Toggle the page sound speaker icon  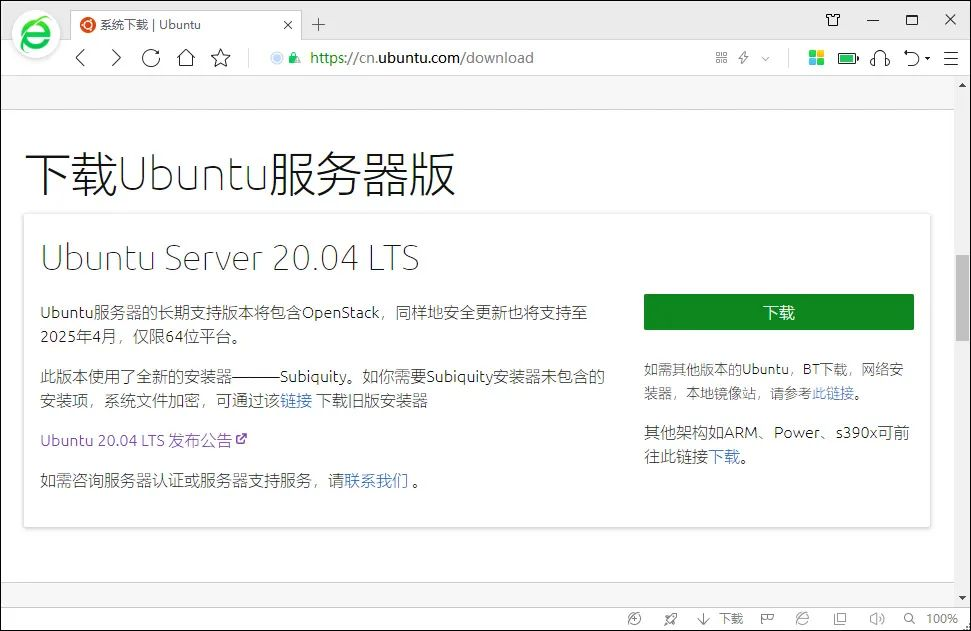pyautogui.click(x=876, y=618)
